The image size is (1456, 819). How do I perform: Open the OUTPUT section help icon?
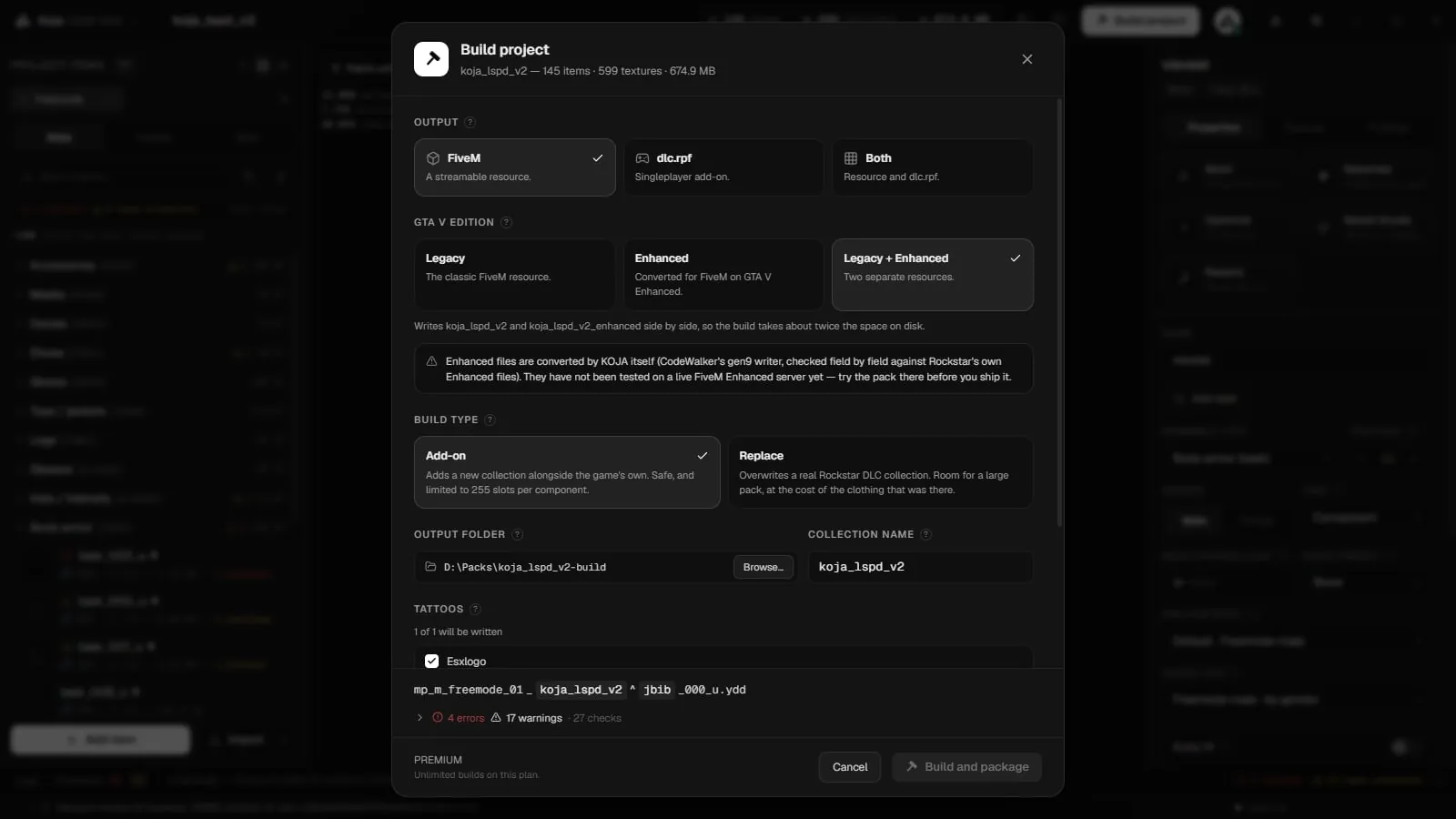coord(470,122)
